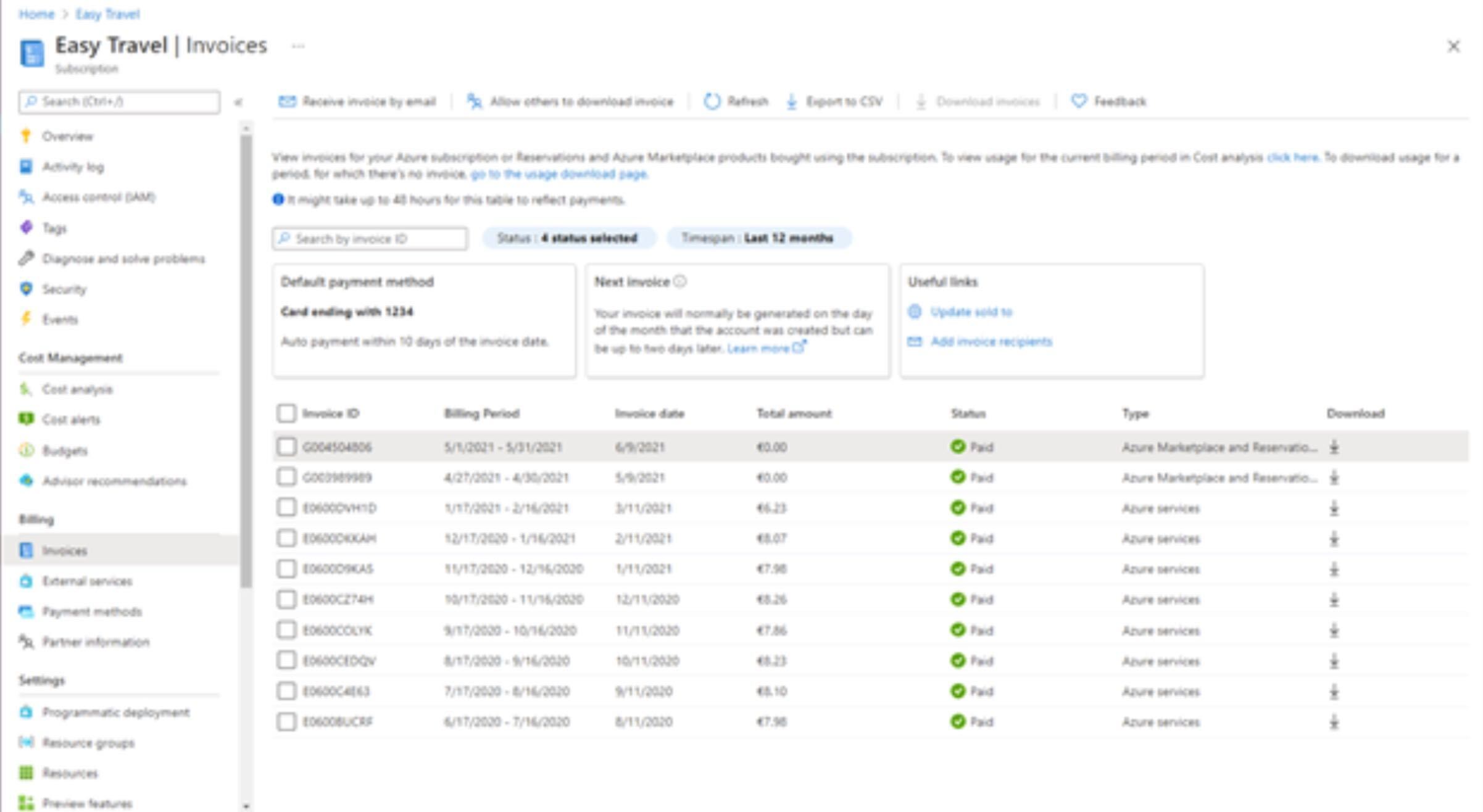Screen dimensions: 1483x812
Task: Open Cost analysis in sidebar
Action: coord(77,389)
